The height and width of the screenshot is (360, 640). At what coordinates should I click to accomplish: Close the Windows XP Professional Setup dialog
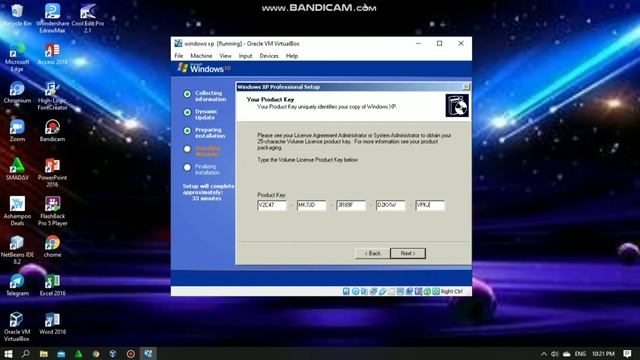(x=466, y=87)
